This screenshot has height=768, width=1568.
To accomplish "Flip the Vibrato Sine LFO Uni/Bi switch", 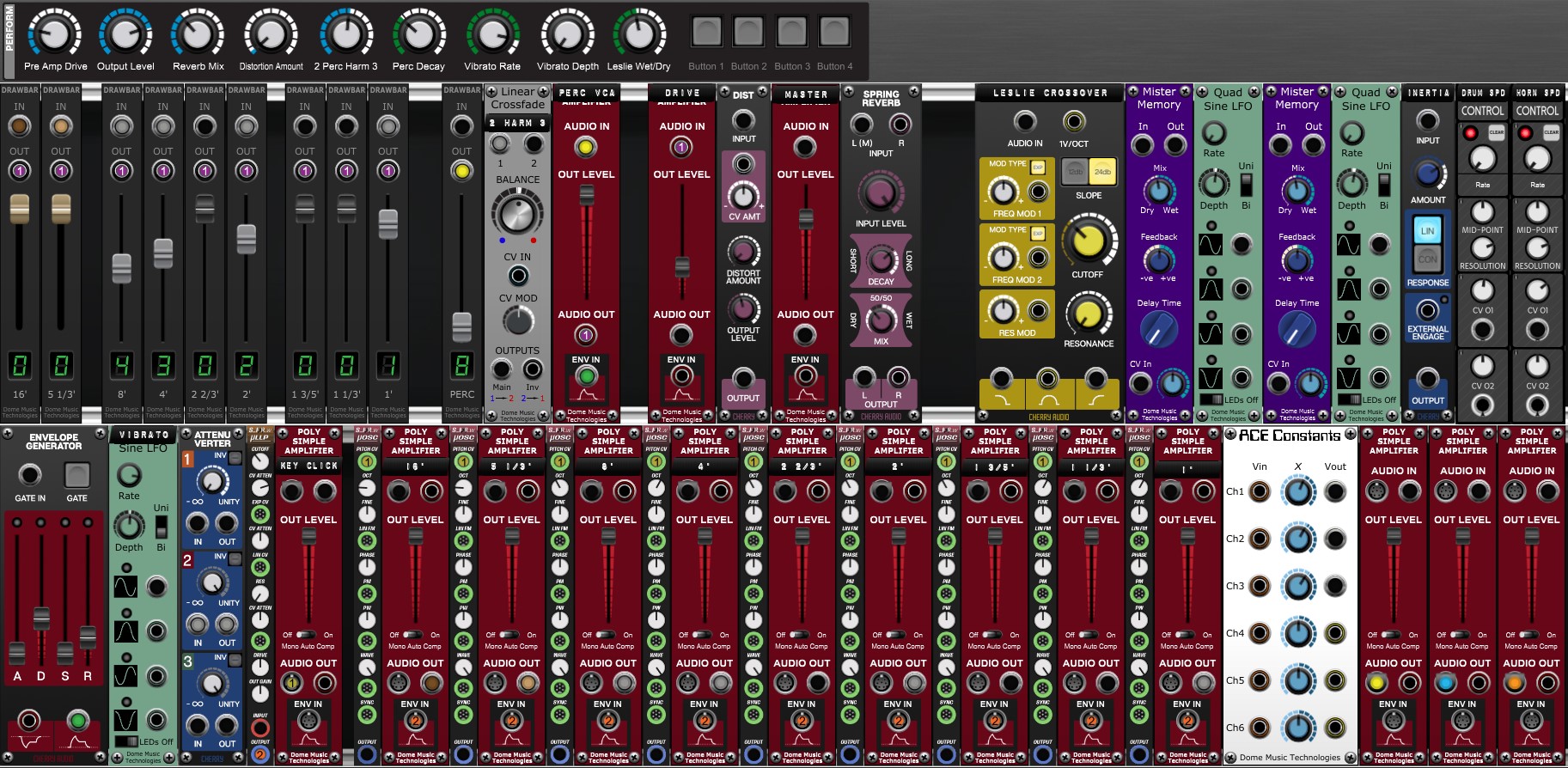I will [x=161, y=527].
